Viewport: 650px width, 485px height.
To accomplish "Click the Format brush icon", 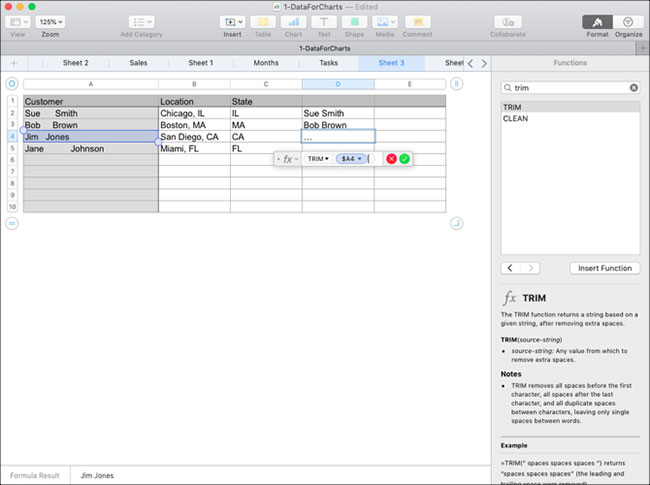I will [597, 21].
